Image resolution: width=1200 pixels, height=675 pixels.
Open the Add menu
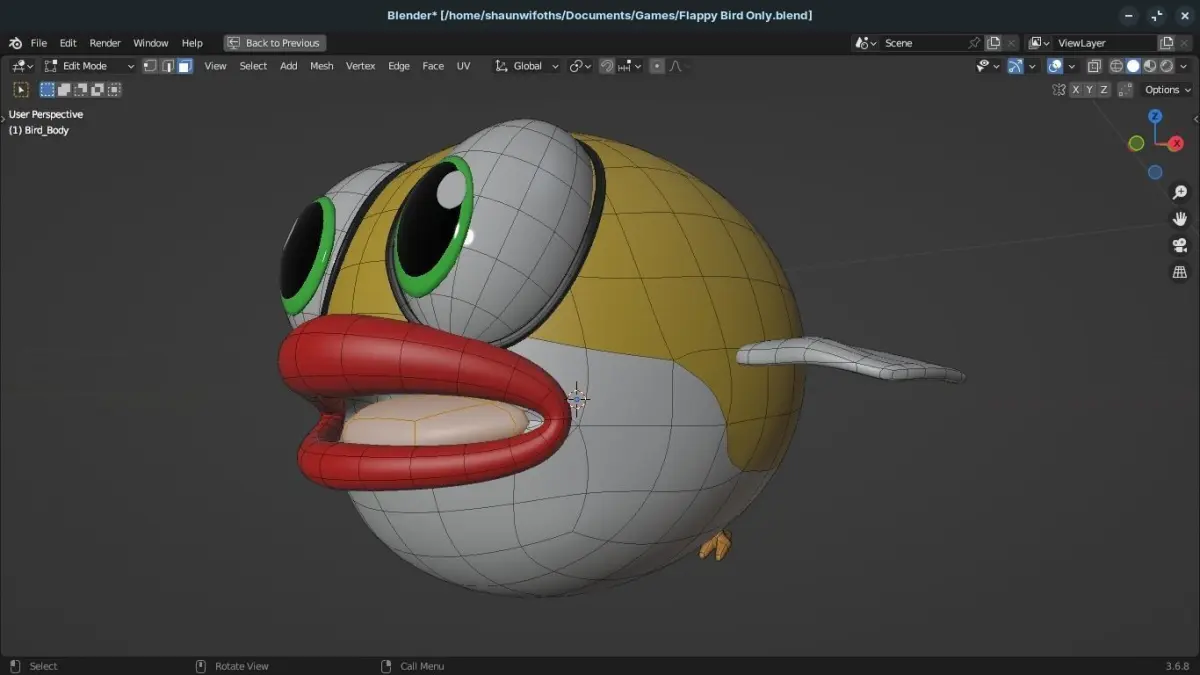pos(288,66)
